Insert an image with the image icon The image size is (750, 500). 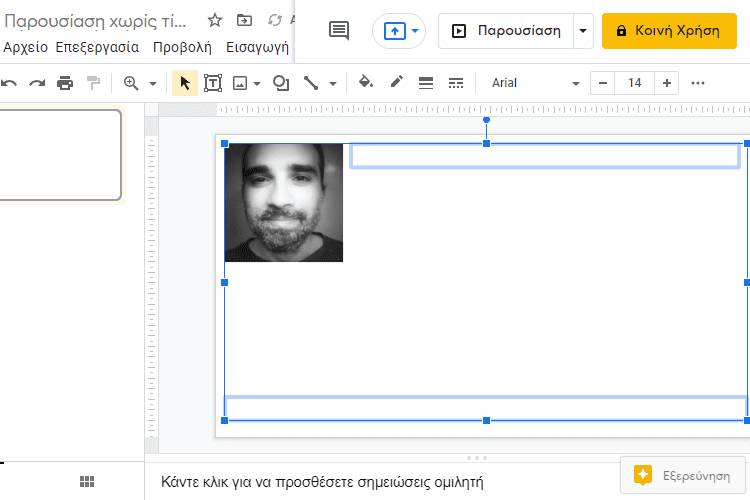pos(240,84)
